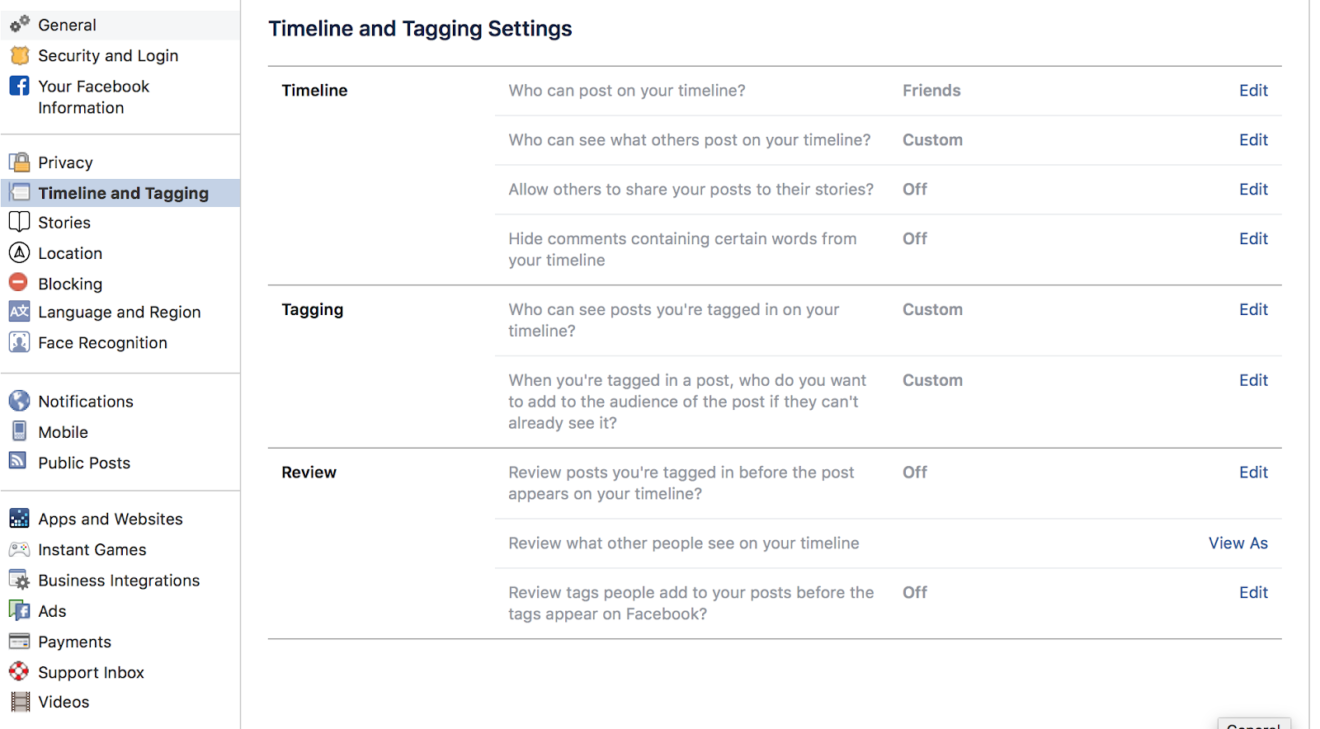Click the General button at bottom right
The width and height of the screenshot is (1320, 729).
tap(1253, 725)
